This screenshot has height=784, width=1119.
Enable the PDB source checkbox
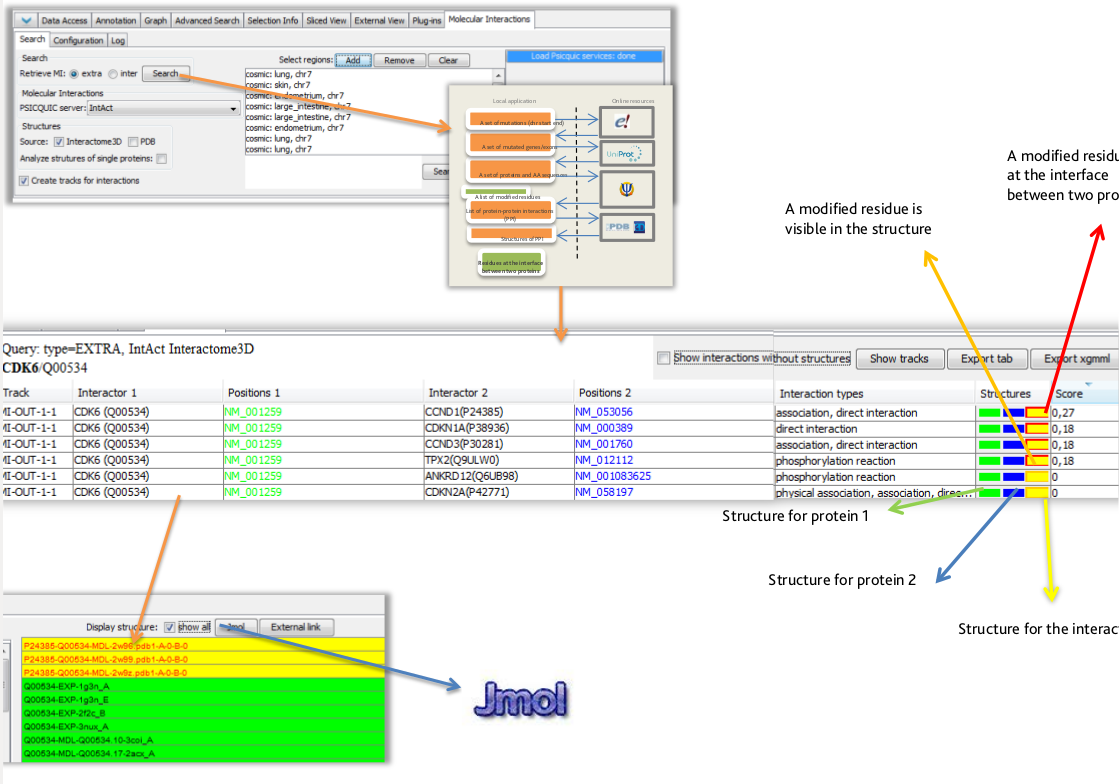pyautogui.click(x=133, y=142)
